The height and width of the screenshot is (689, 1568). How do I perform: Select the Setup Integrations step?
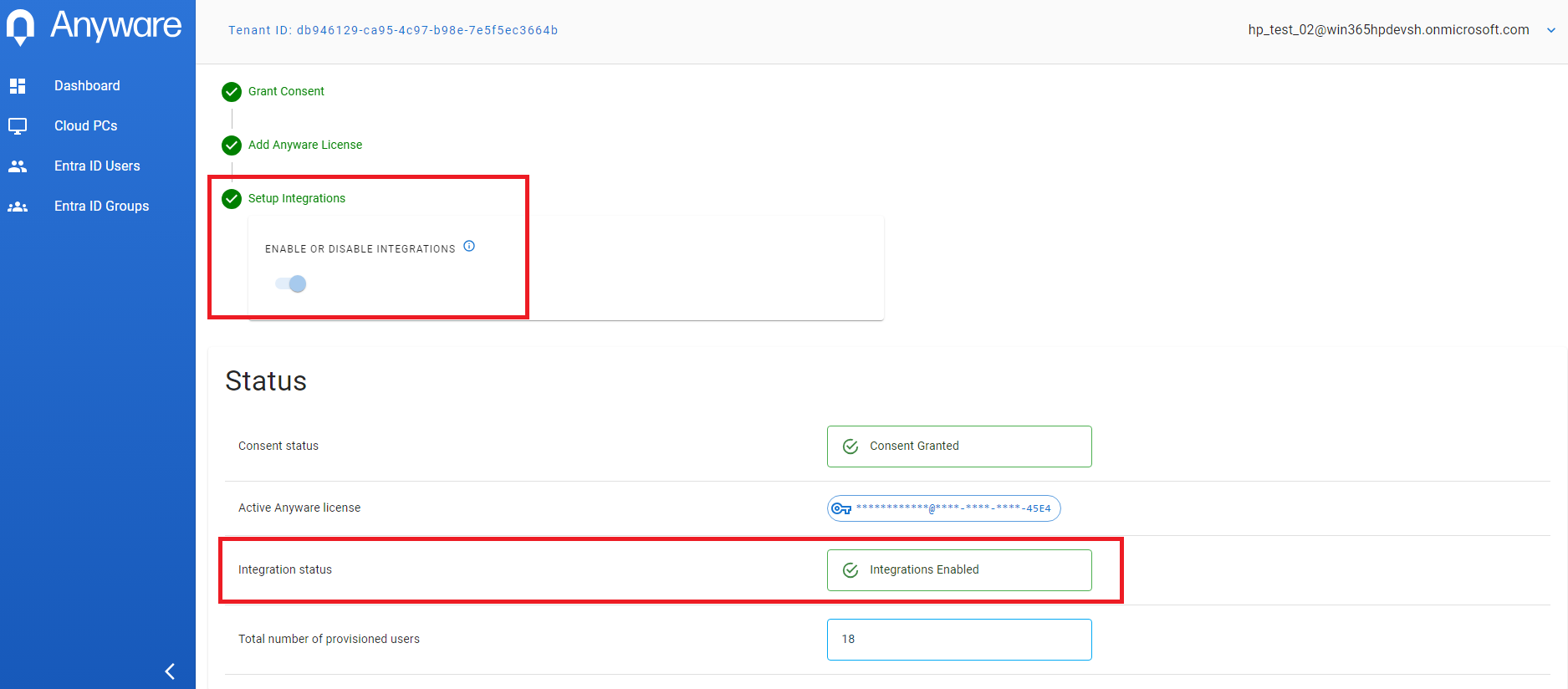[x=297, y=198]
